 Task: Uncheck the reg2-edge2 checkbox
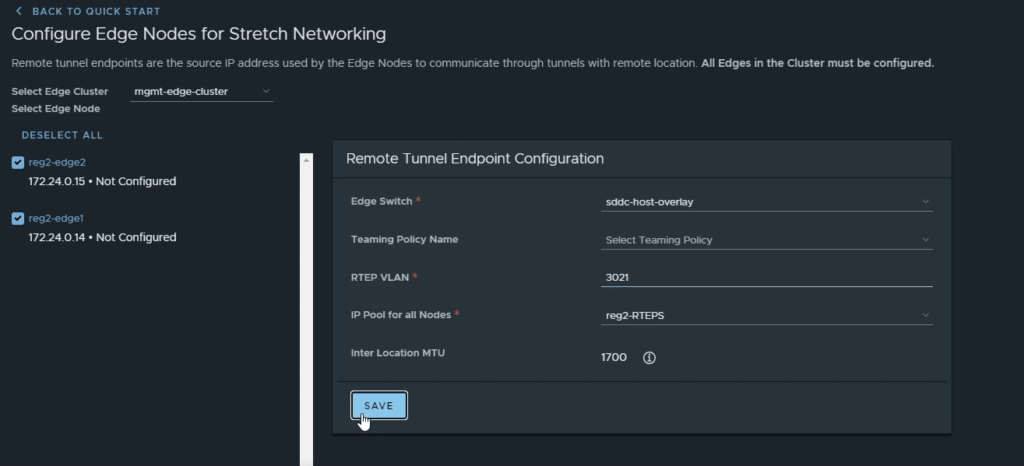[18, 163]
